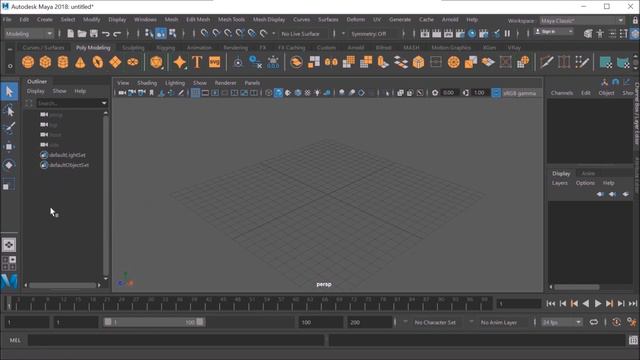Click the Freeze Transformations shelf icon
640x360 pixels.
pos(273,62)
